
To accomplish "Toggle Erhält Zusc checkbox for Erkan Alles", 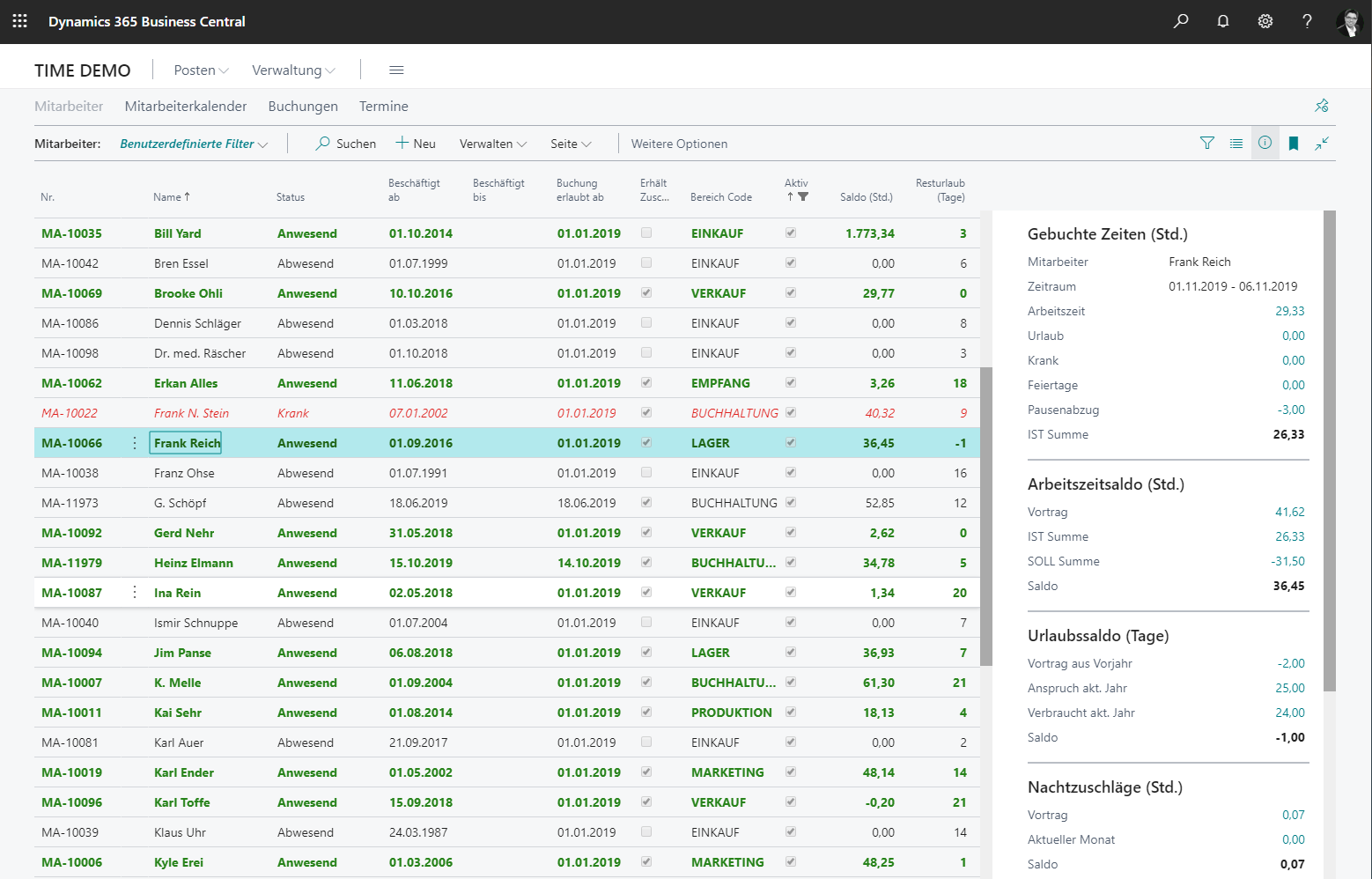I will pos(647,383).
